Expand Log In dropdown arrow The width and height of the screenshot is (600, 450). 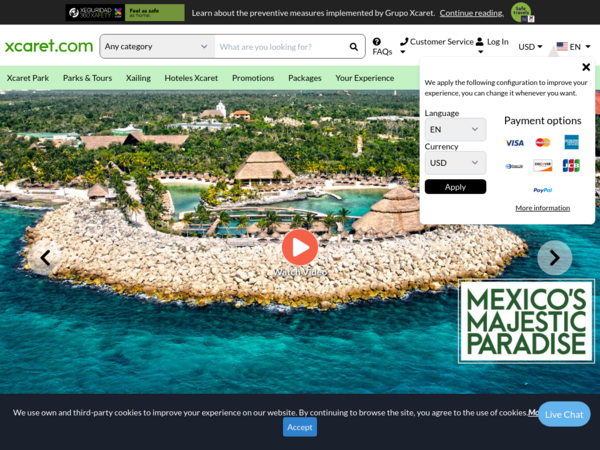pos(481,52)
